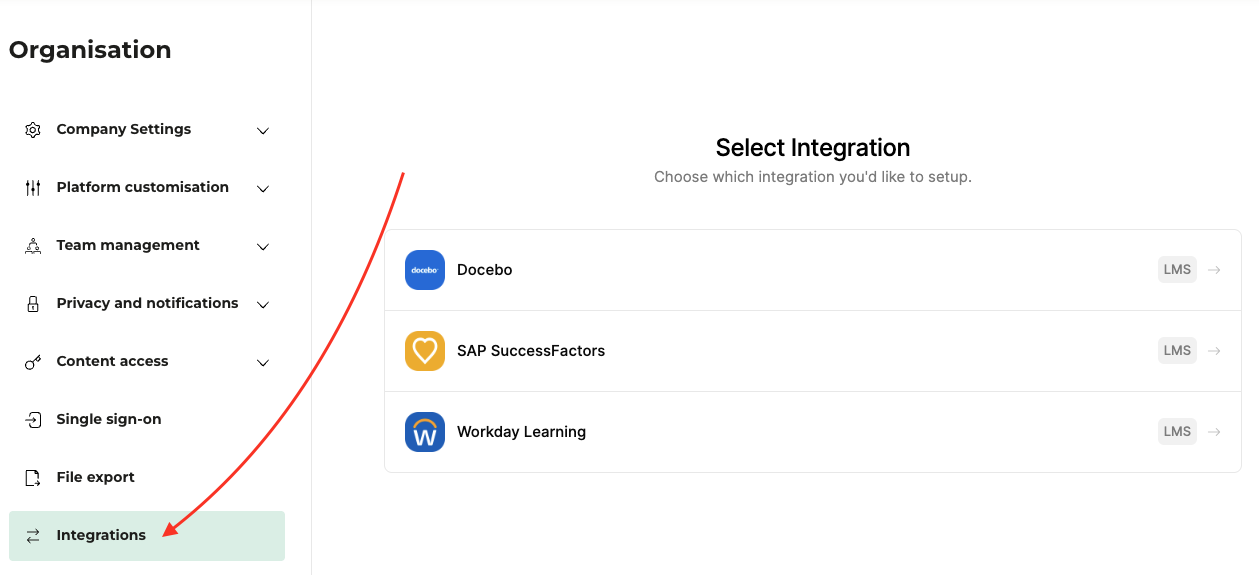
Task: Click the Platform customisation sliders icon
Action: [x=33, y=188]
